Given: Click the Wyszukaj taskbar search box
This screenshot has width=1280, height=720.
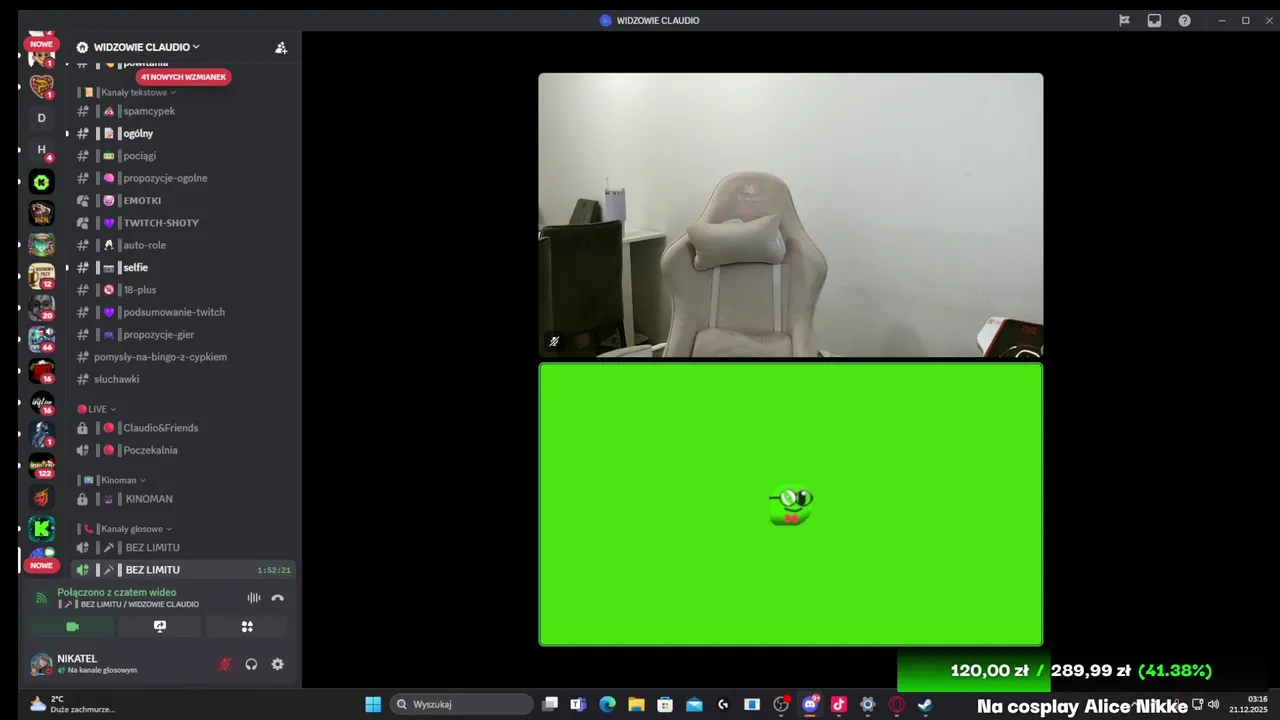Looking at the screenshot, I should pyautogui.click(x=461, y=704).
